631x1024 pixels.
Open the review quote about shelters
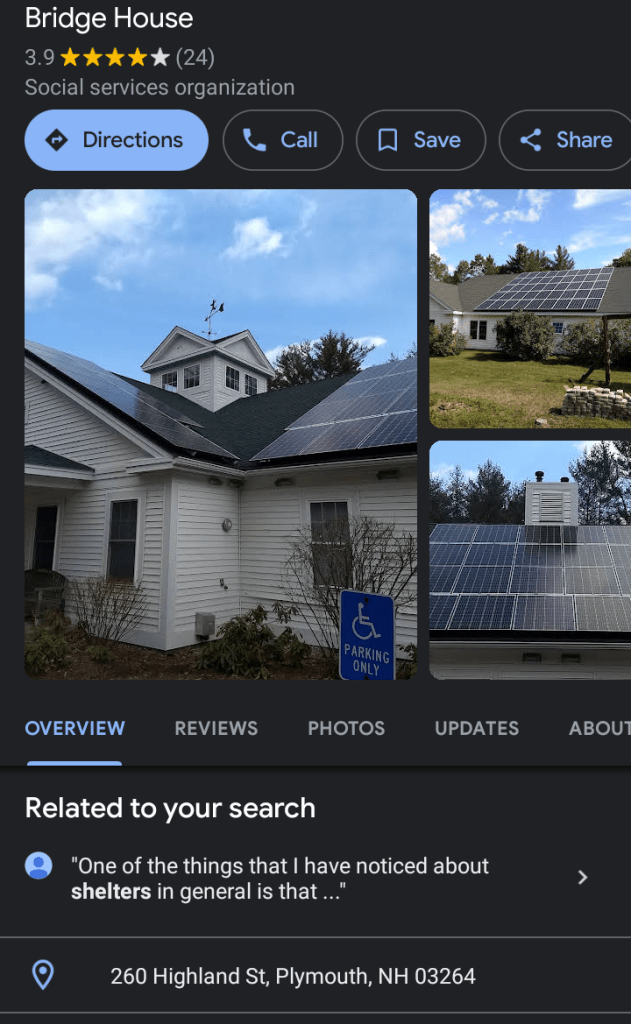click(x=280, y=878)
